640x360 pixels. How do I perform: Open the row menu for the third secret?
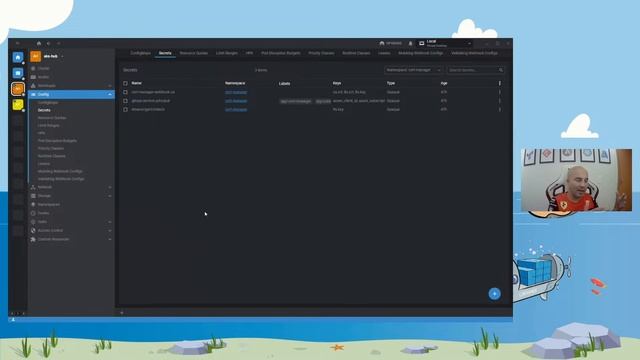pos(500,110)
